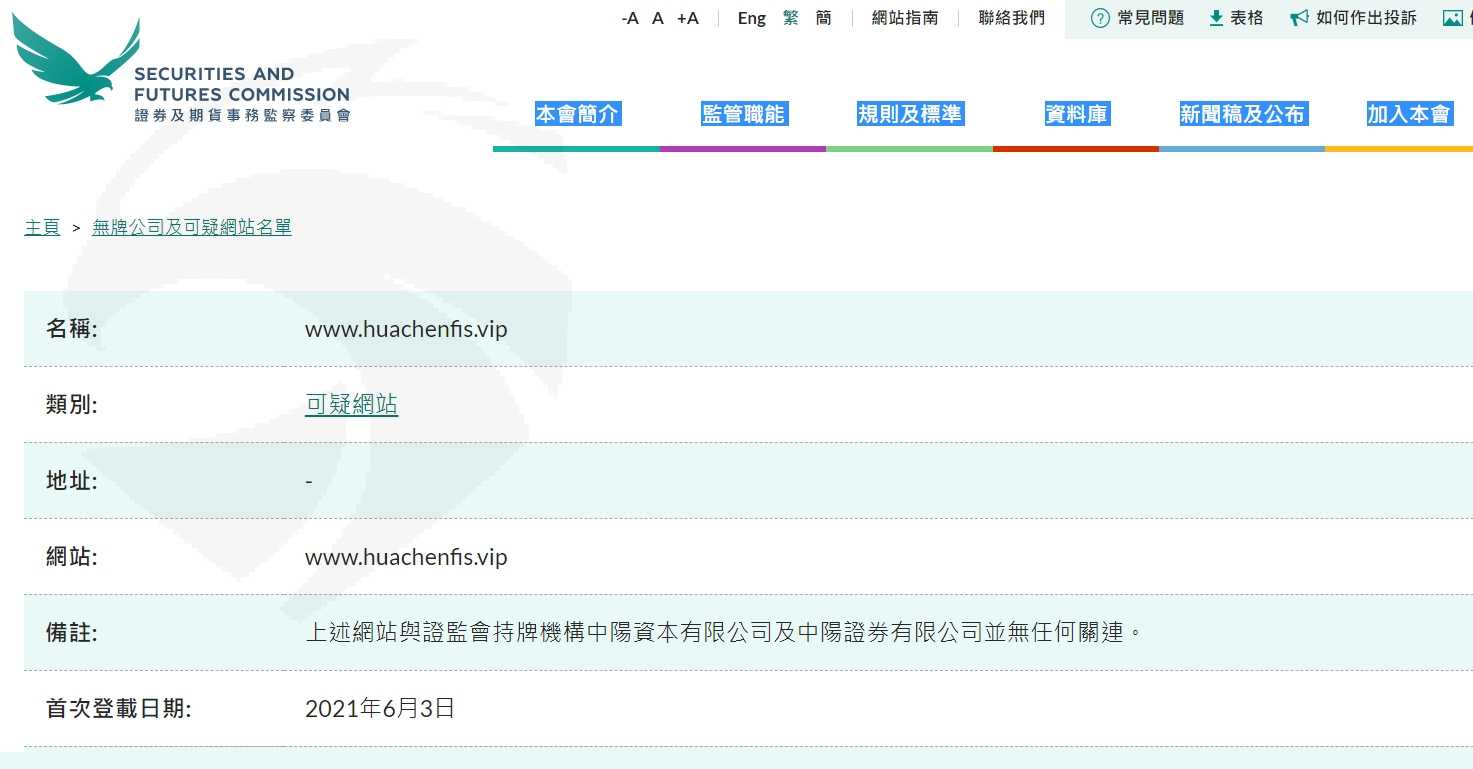Open the 網站指南 sitemap link
This screenshot has height=769, width=1473.
point(904,18)
